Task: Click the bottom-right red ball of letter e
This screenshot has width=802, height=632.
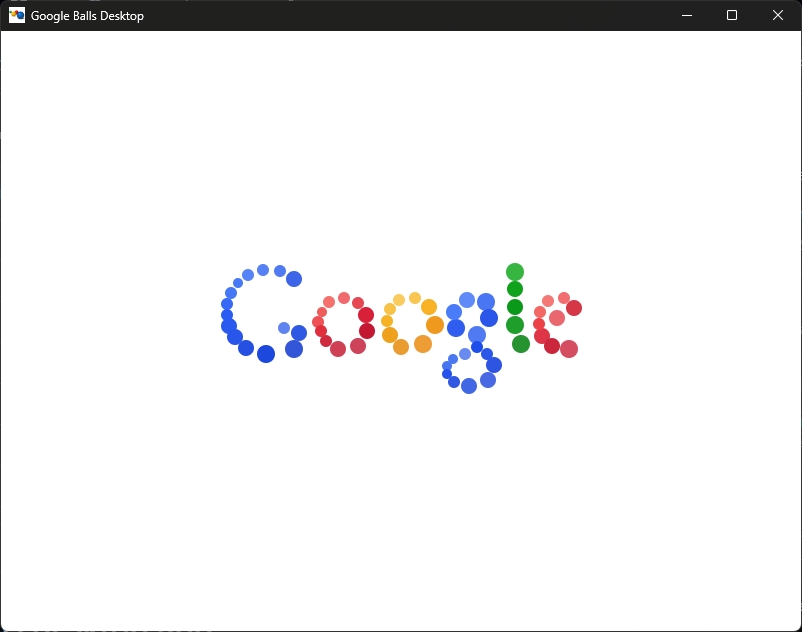Action: [x=569, y=349]
